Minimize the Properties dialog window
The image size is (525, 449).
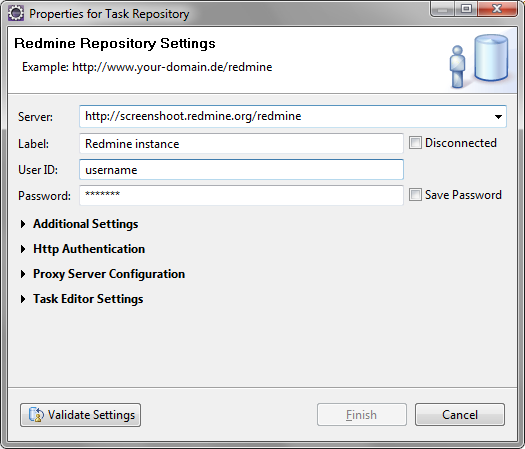[443, 9]
